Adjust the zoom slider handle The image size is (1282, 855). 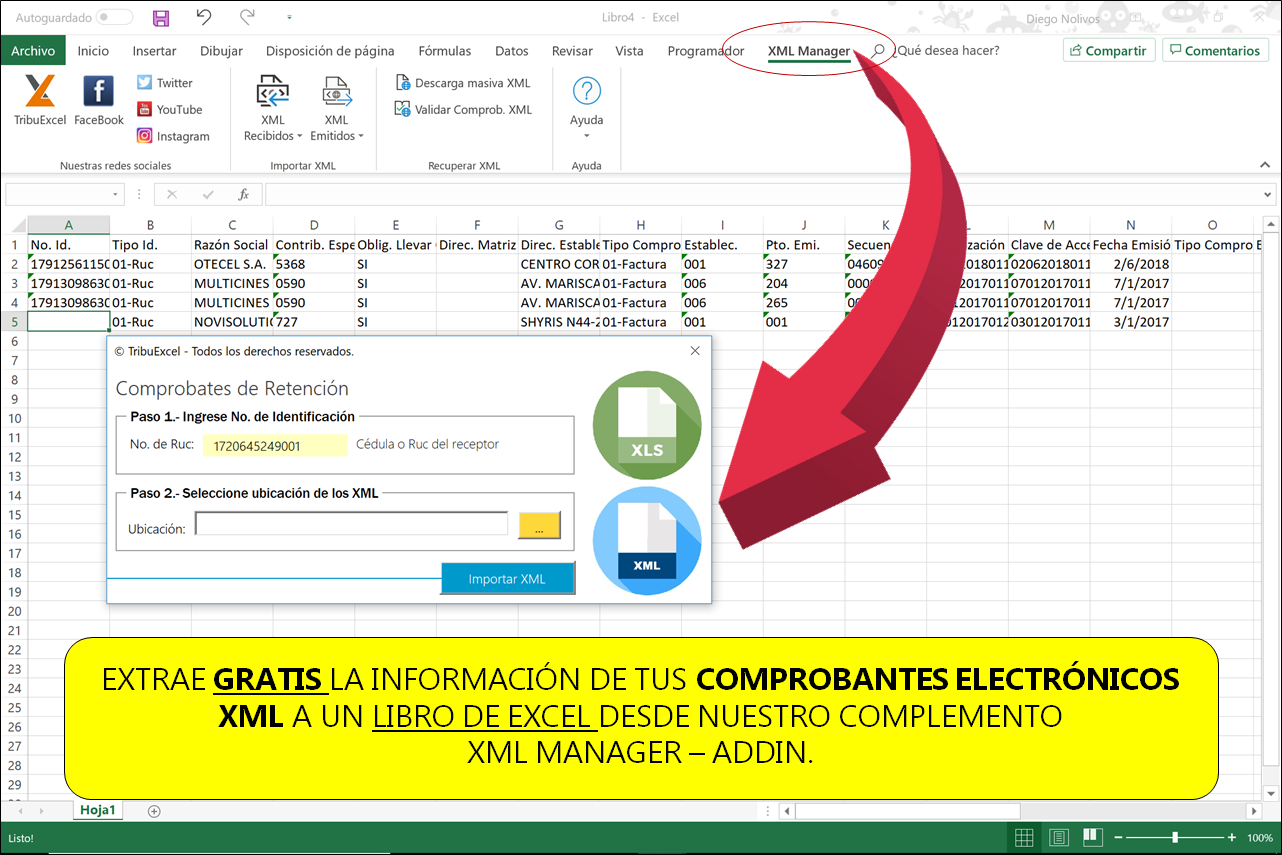coord(1175,837)
